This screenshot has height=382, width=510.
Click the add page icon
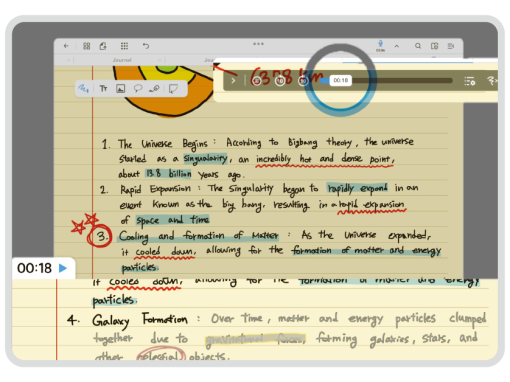pyautogui.click(x=103, y=46)
